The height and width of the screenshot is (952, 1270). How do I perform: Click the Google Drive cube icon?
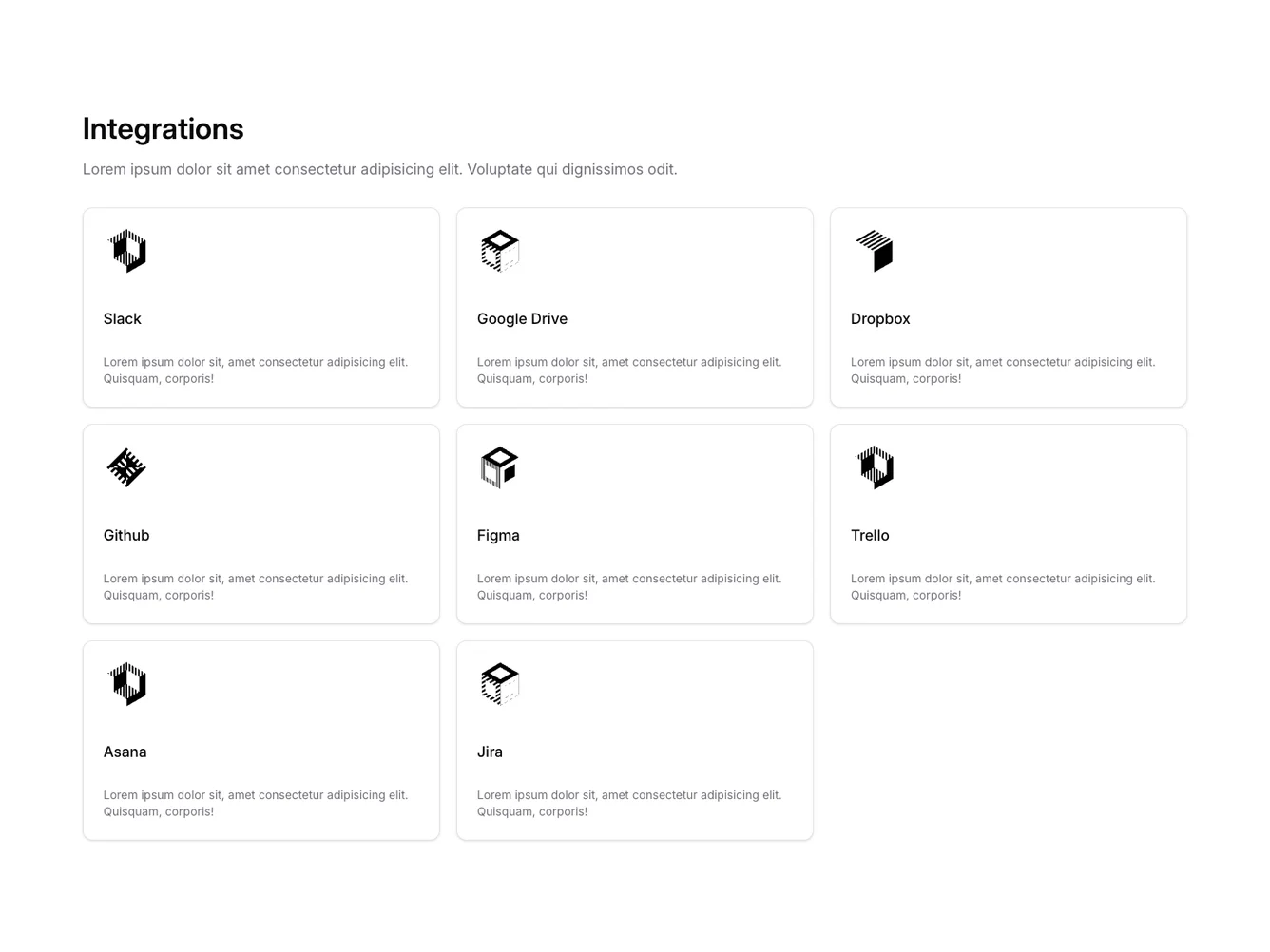click(x=500, y=251)
